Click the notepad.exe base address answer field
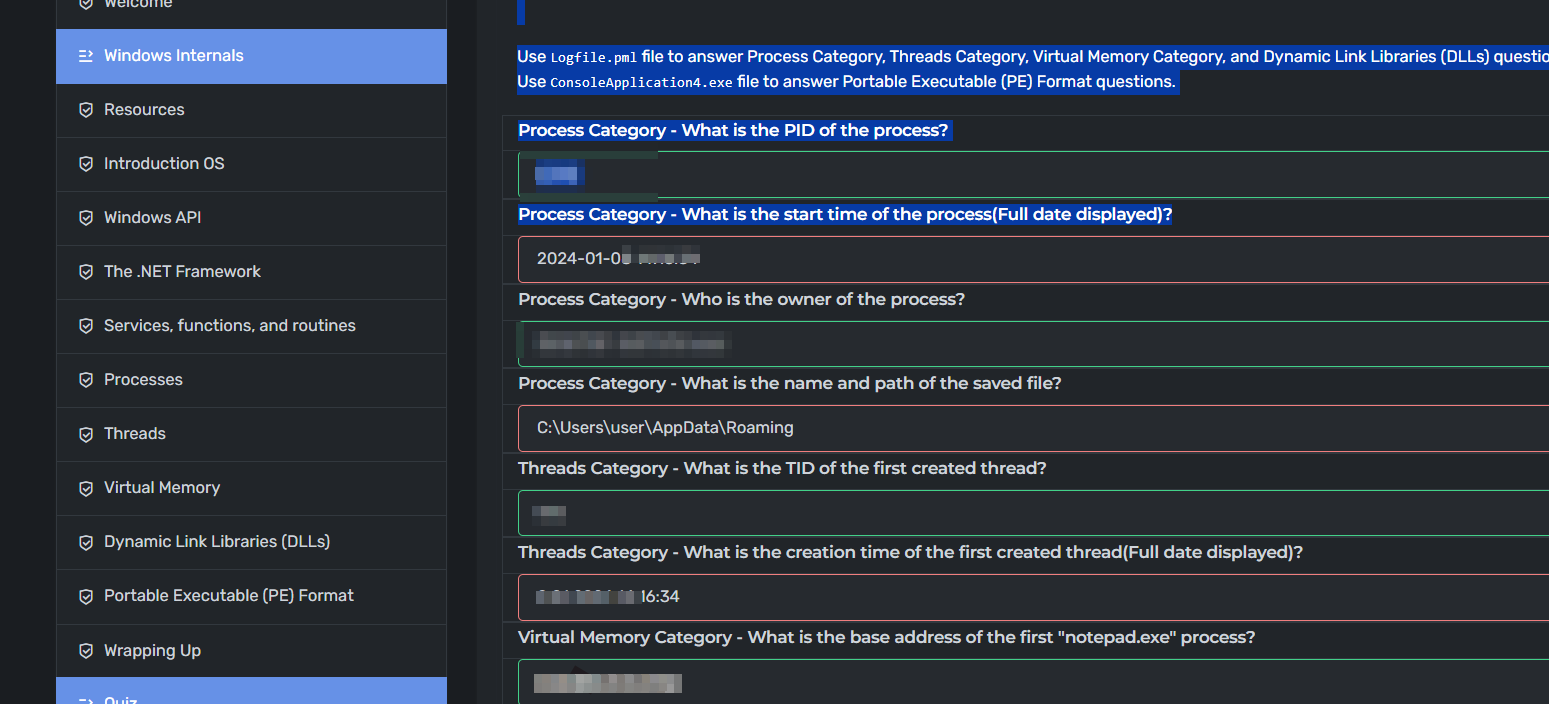 (x=1033, y=682)
